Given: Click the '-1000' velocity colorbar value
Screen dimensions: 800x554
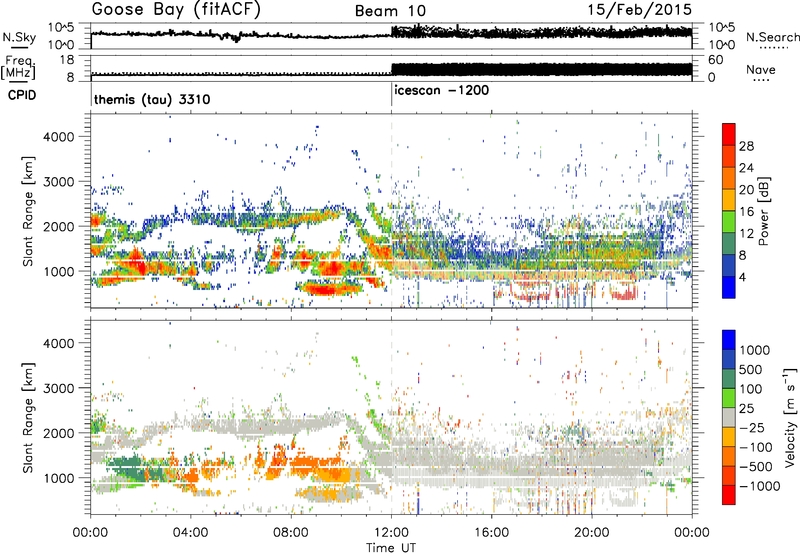Looking at the screenshot, I should 760,486.
